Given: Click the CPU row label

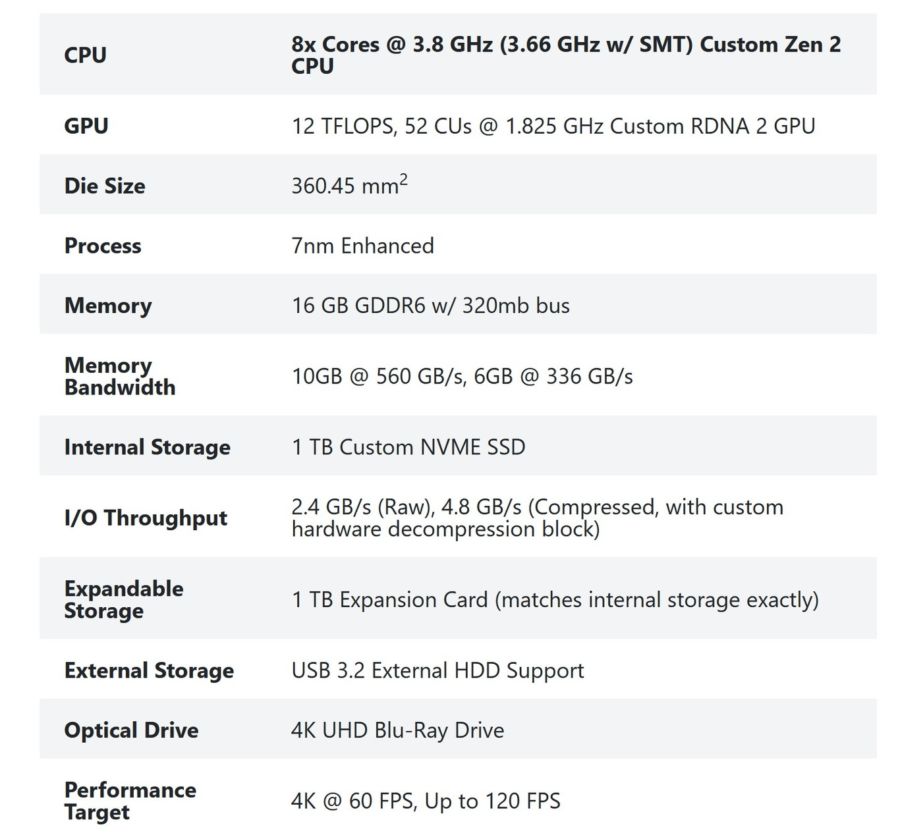Looking at the screenshot, I should click(85, 56).
